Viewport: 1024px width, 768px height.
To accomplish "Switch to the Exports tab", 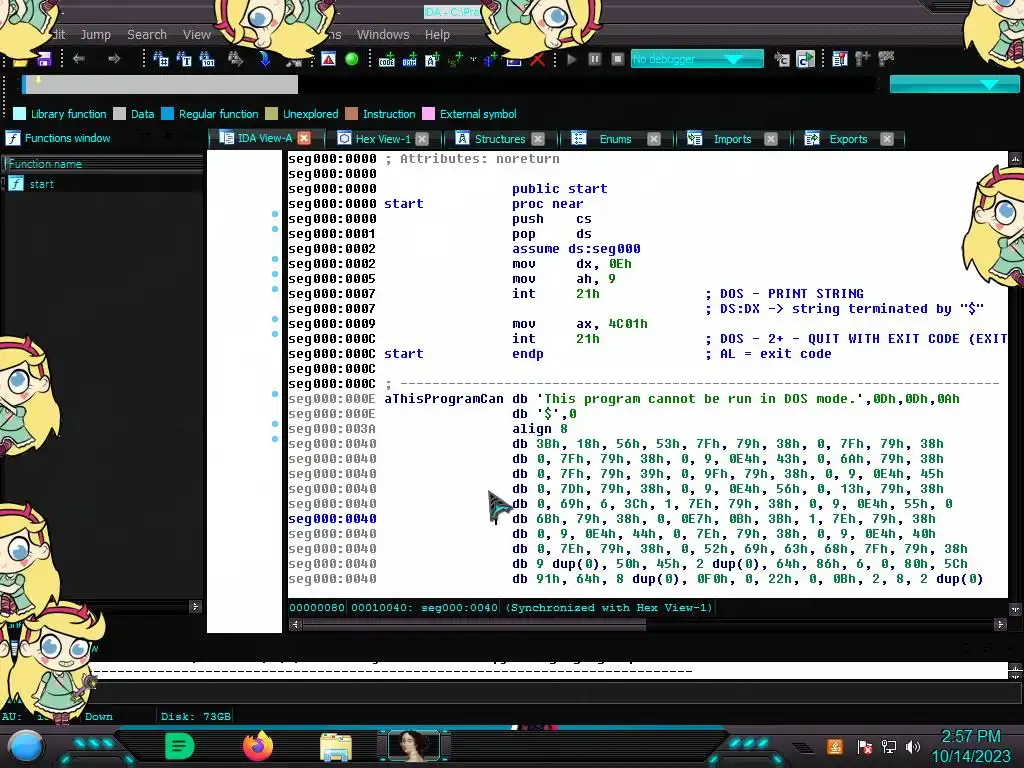I will point(848,139).
